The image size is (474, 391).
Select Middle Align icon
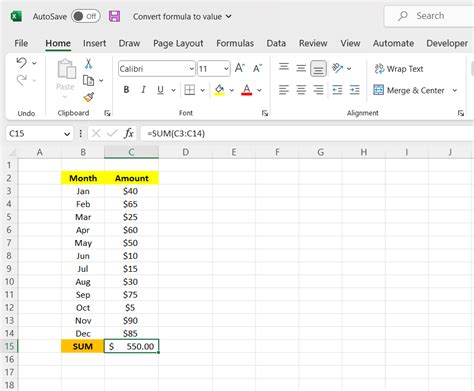tap(301, 69)
